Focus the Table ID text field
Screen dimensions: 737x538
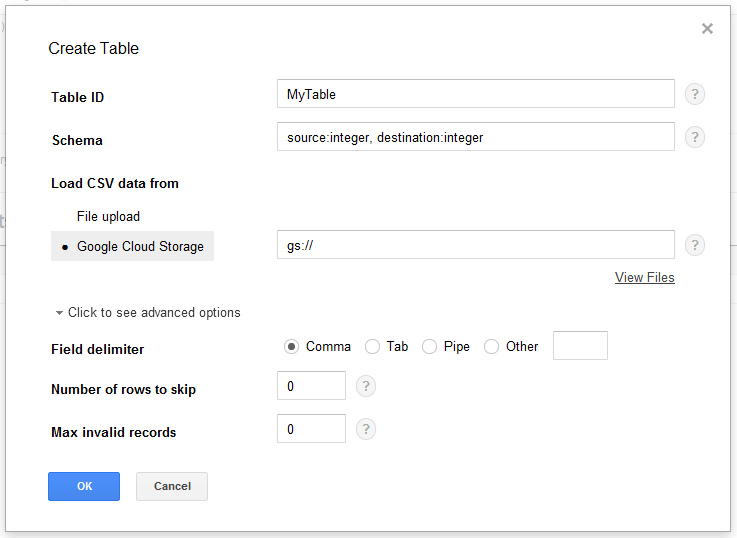(475, 94)
